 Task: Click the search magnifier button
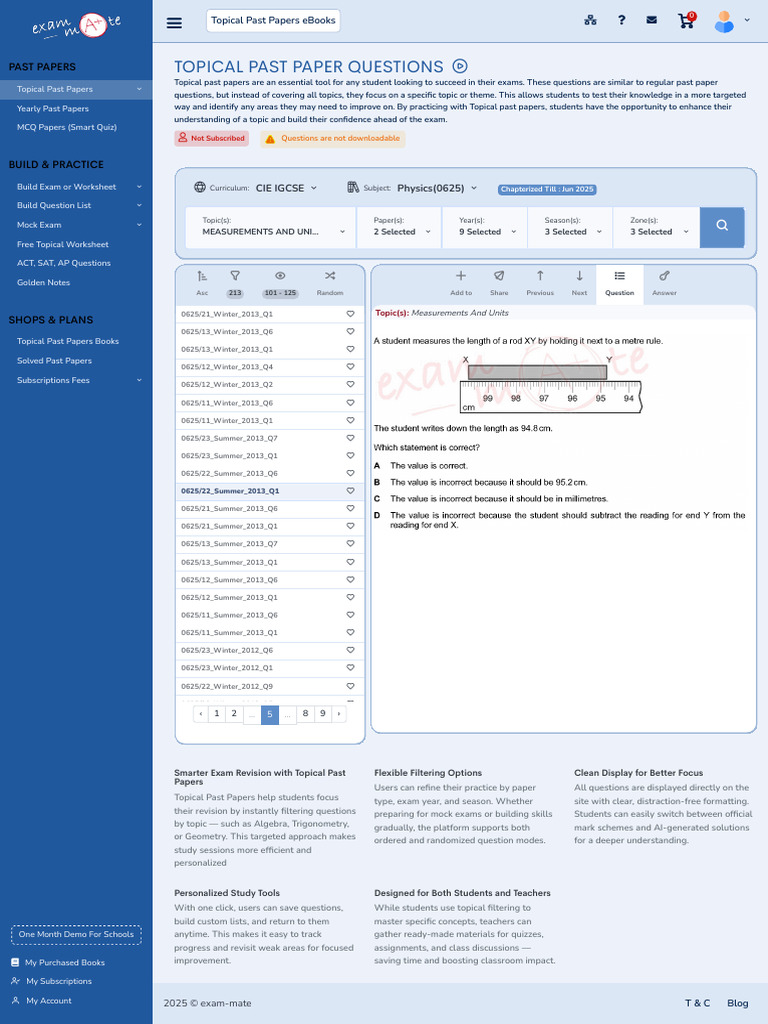pos(722,226)
